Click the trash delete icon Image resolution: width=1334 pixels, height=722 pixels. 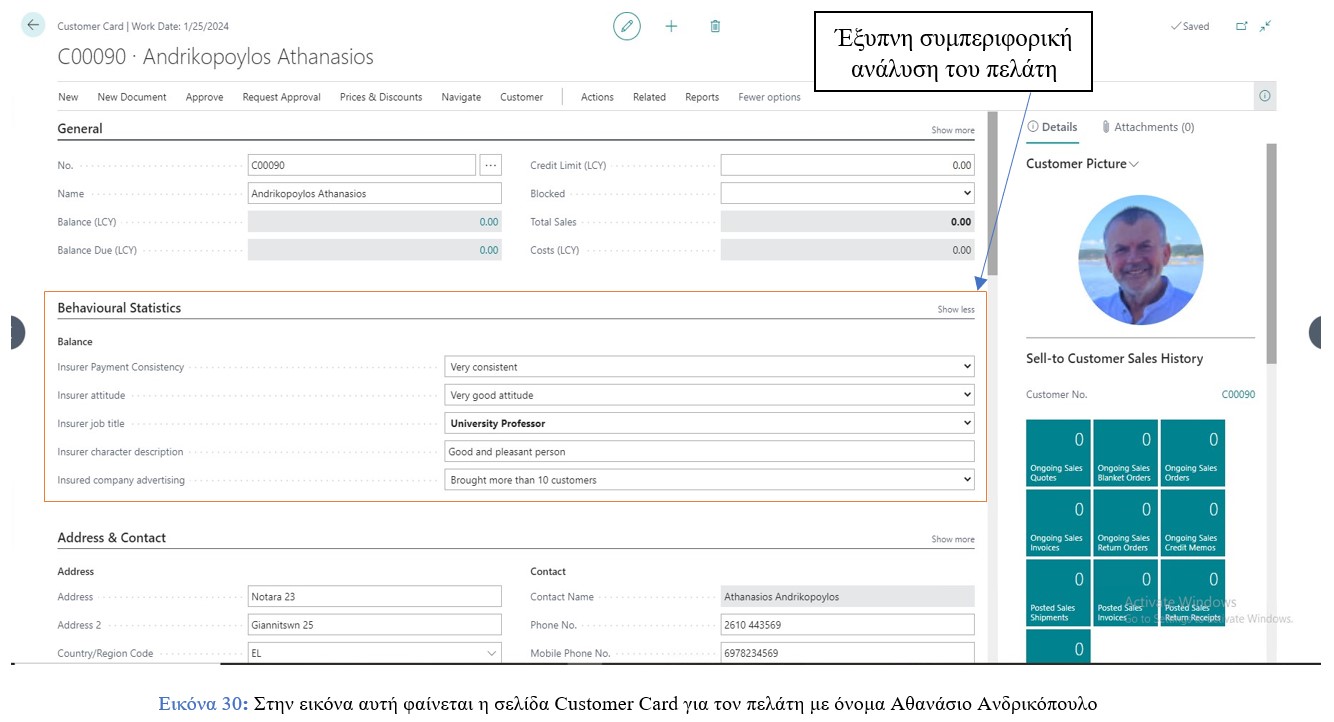click(715, 26)
